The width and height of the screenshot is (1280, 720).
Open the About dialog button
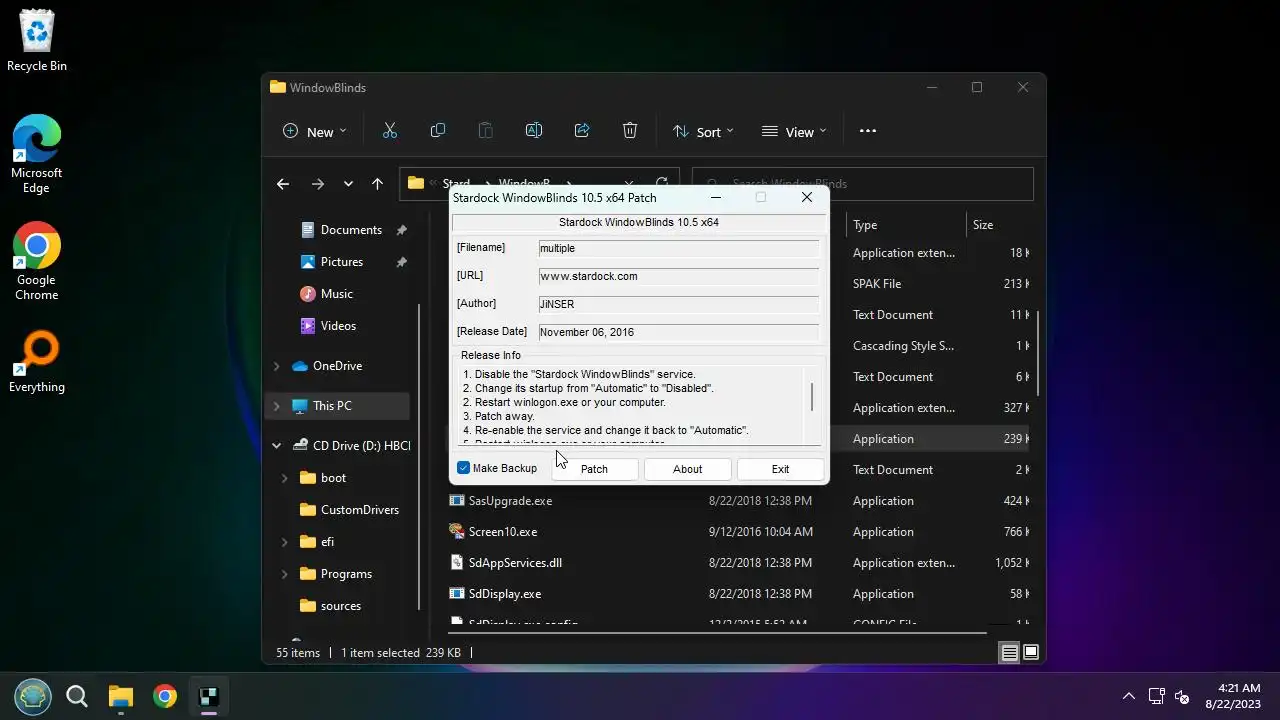coord(687,469)
